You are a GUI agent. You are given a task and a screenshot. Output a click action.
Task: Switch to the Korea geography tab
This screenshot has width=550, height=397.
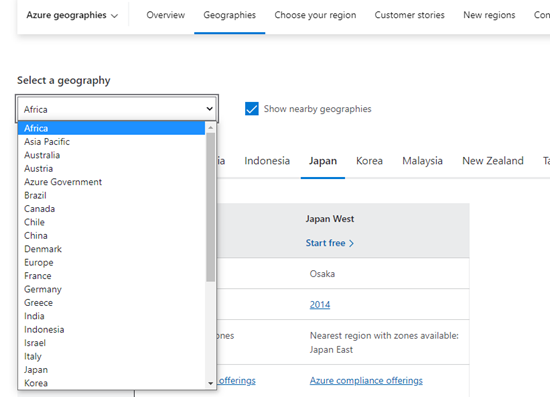(x=369, y=161)
